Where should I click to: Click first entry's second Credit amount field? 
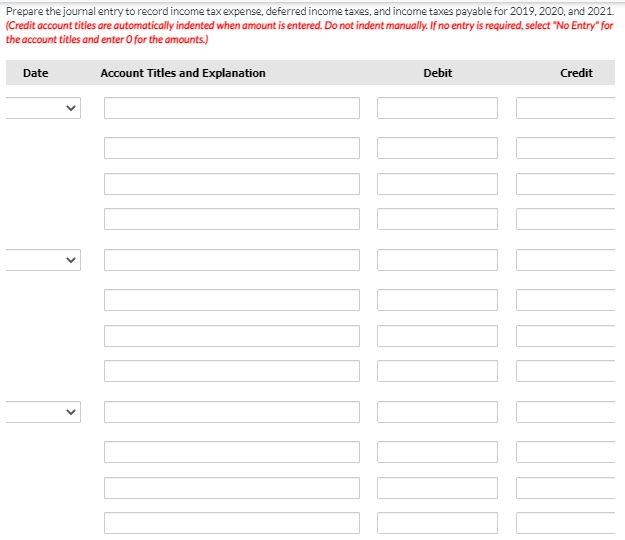(x=566, y=148)
